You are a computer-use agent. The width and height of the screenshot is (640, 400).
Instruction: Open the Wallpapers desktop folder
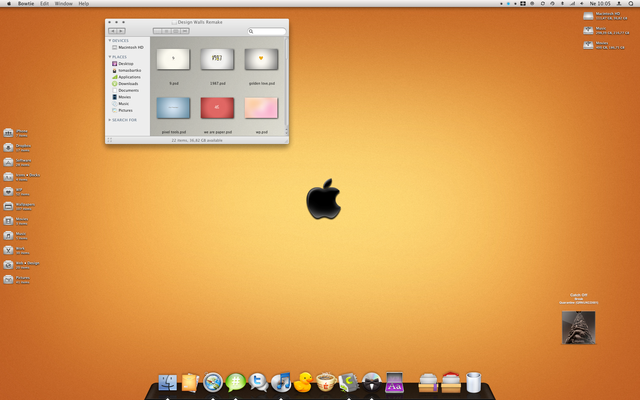(8, 205)
